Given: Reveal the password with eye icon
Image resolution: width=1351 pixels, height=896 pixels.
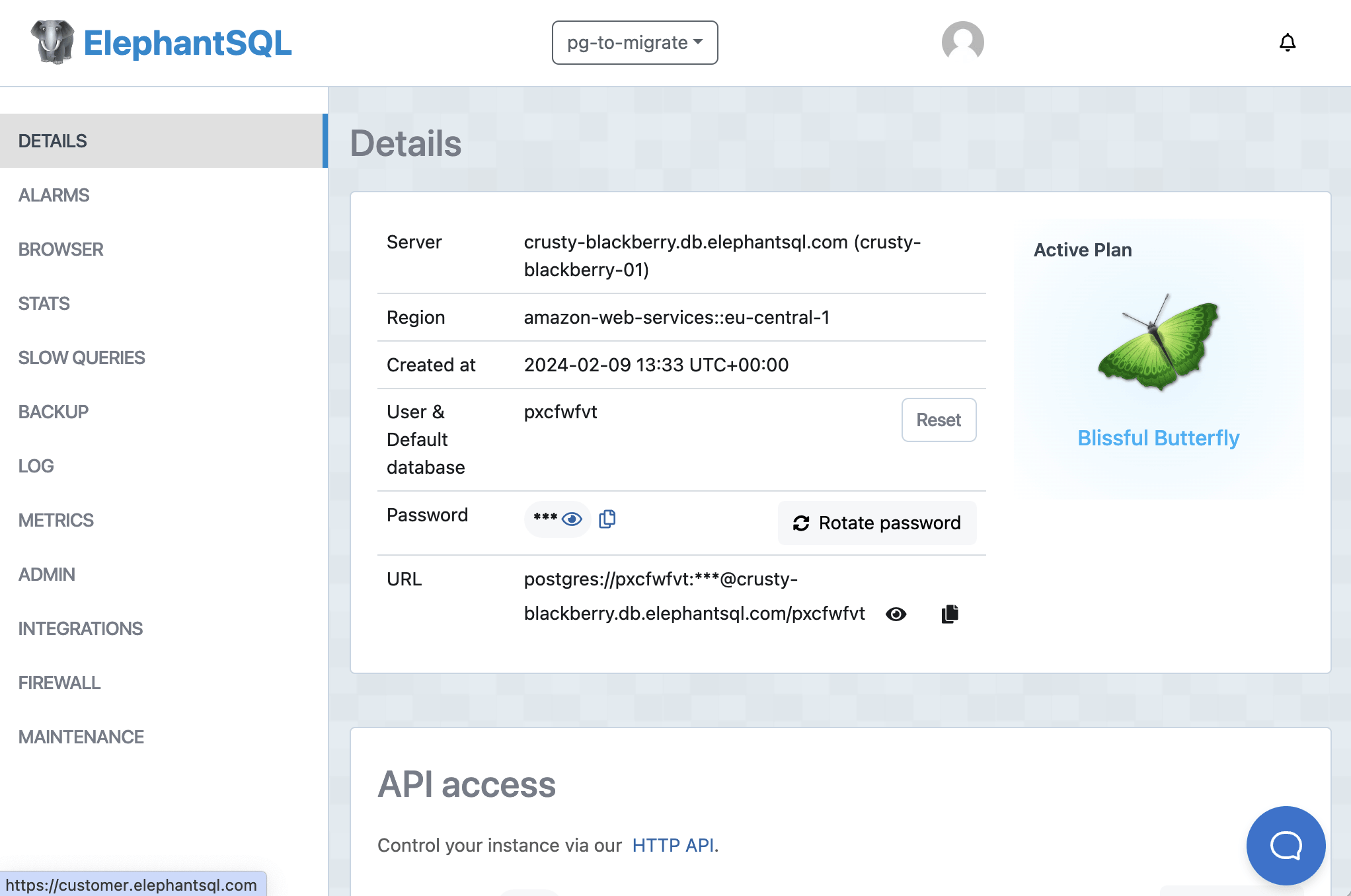Looking at the screenshot, I should [572, 519].
